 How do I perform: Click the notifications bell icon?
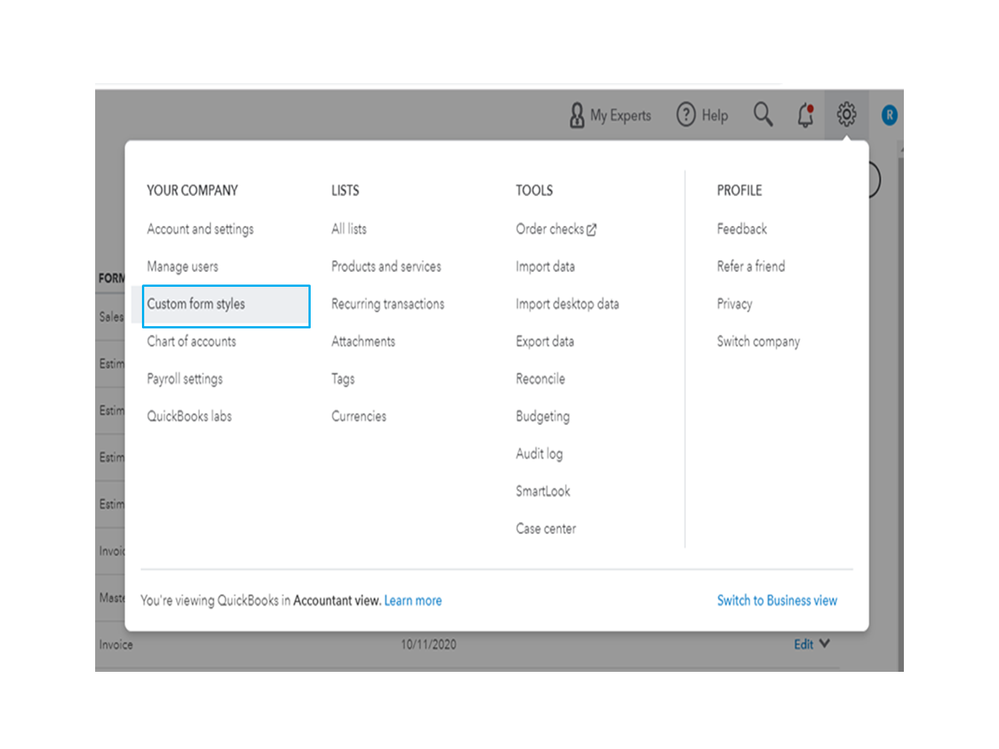tap(805, 115)
